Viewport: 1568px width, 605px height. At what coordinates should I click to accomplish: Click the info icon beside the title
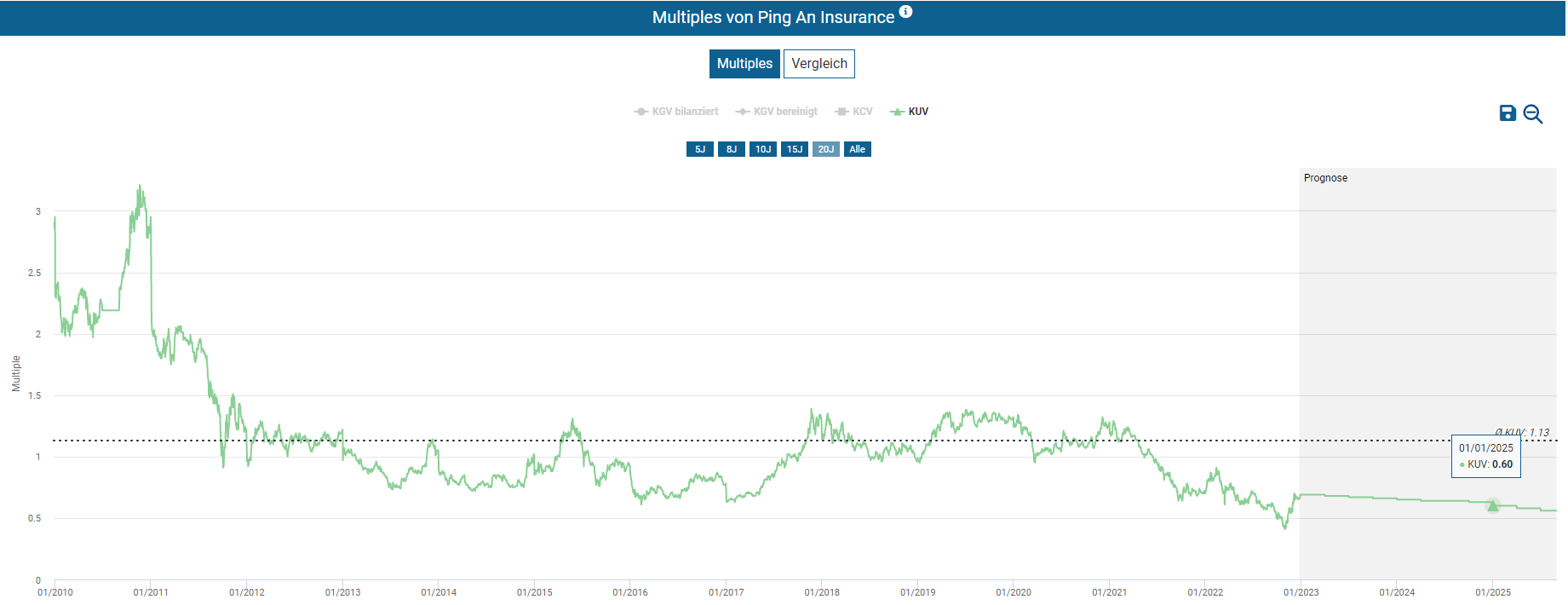(905, 12)
